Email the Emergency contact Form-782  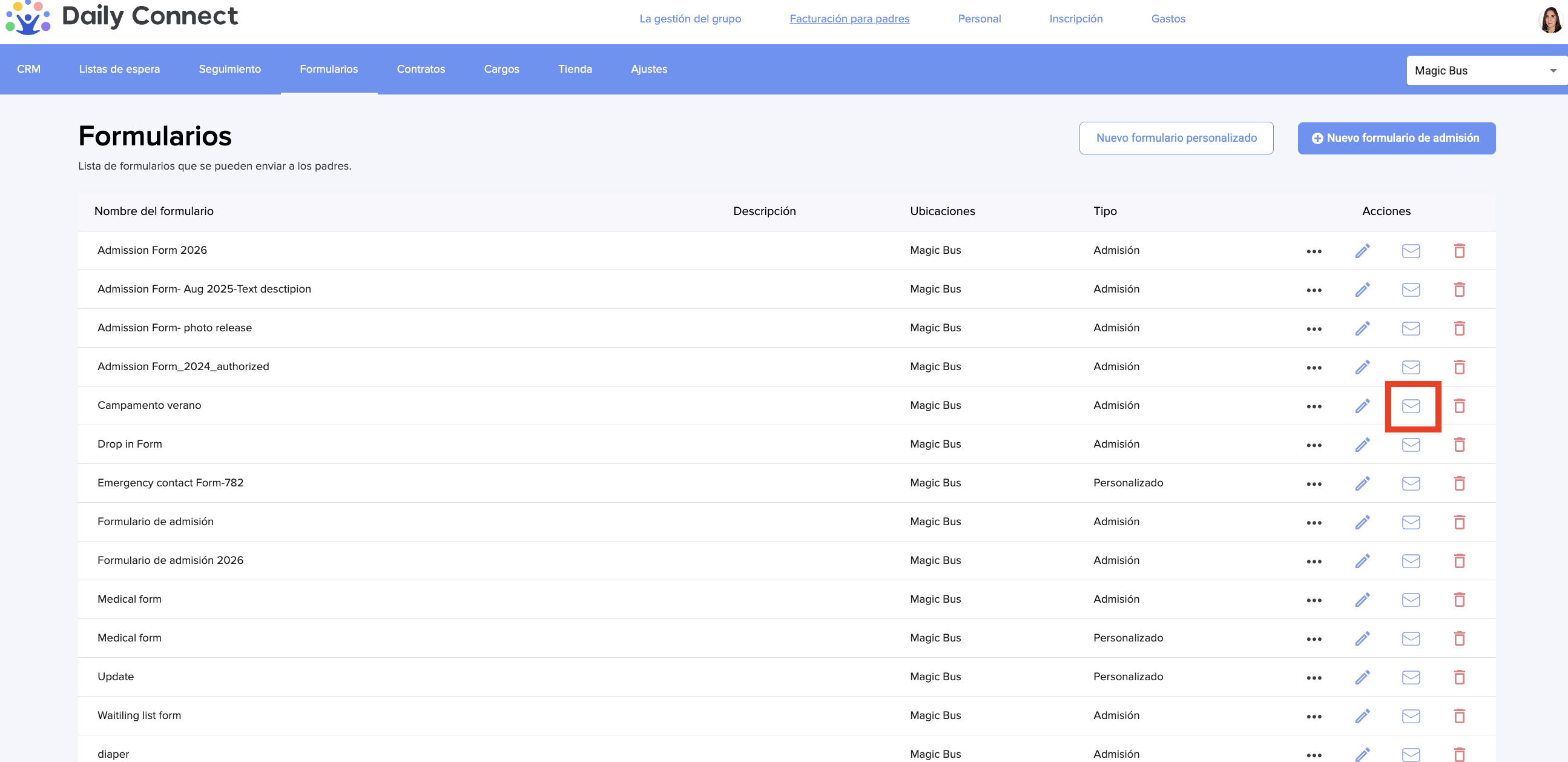[1411, 483]
